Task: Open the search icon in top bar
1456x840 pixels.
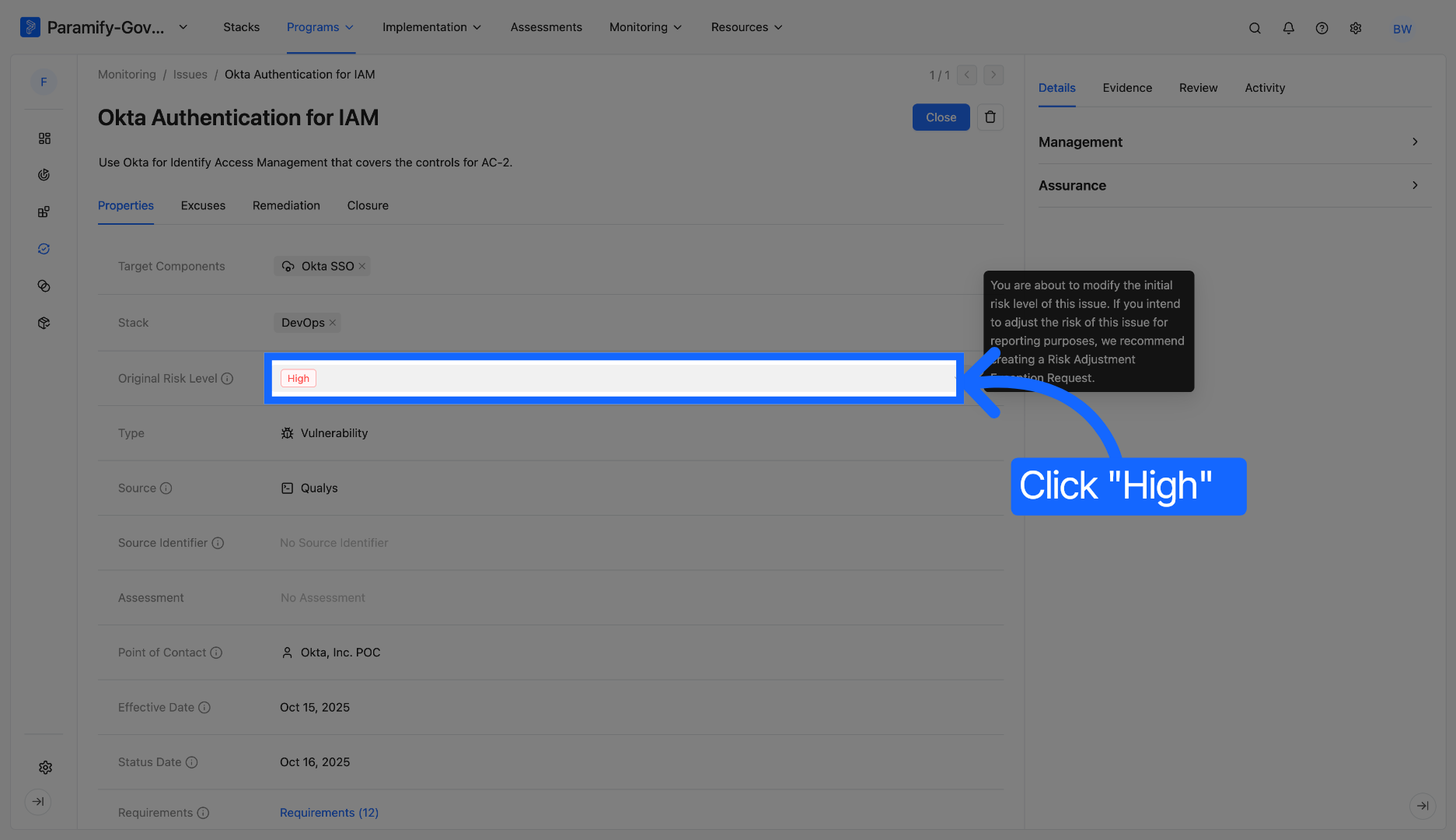Action: click(1255, 28)
